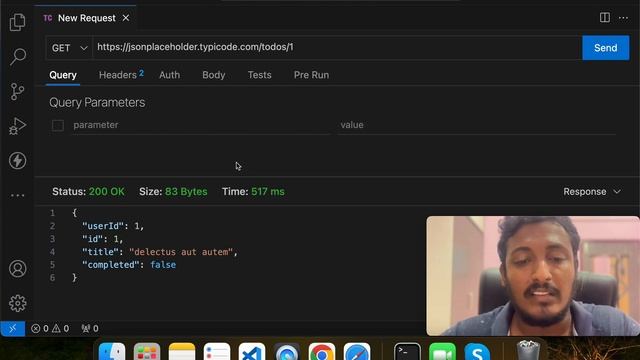Expand the Response view dropdown
This screenshot has height=360, width=640.
click(x=592, y=191)
